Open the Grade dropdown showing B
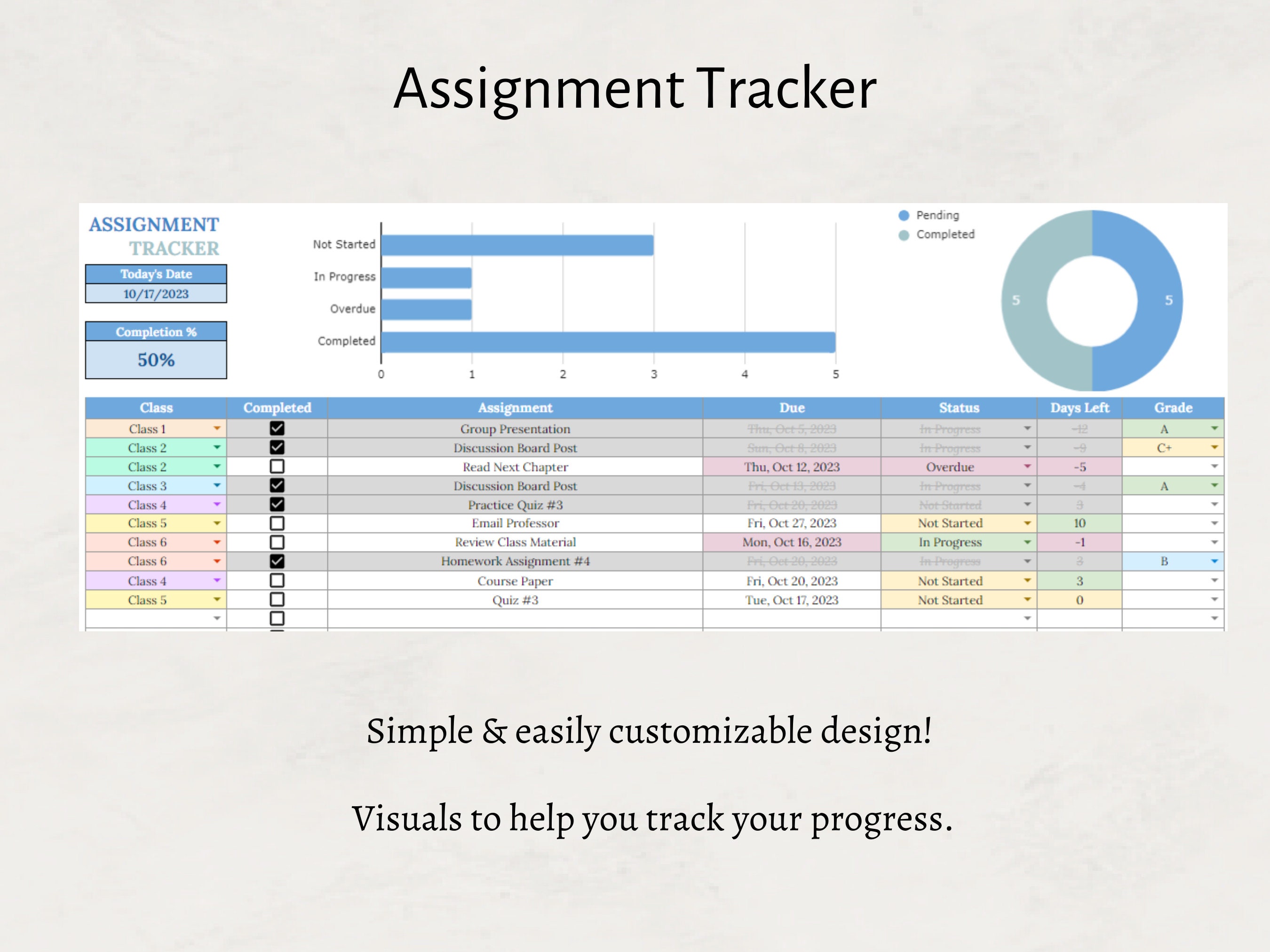The image size is (1270, 952). click(1214, 561)
